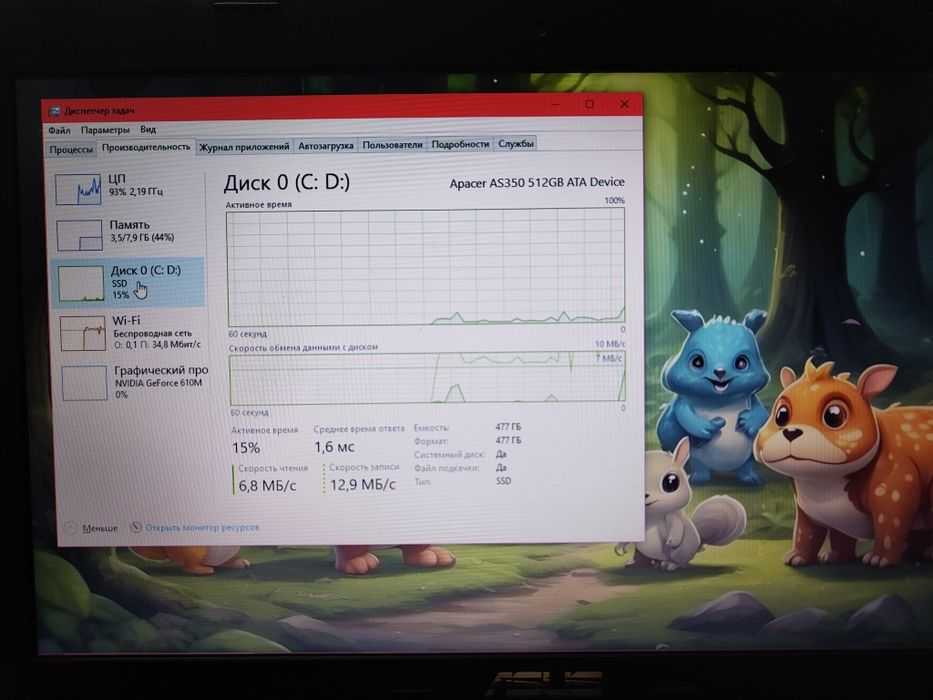The width and height of the screenshot is (933, 700).
Task: Click the Меньше button text
Action: (100, 528)
